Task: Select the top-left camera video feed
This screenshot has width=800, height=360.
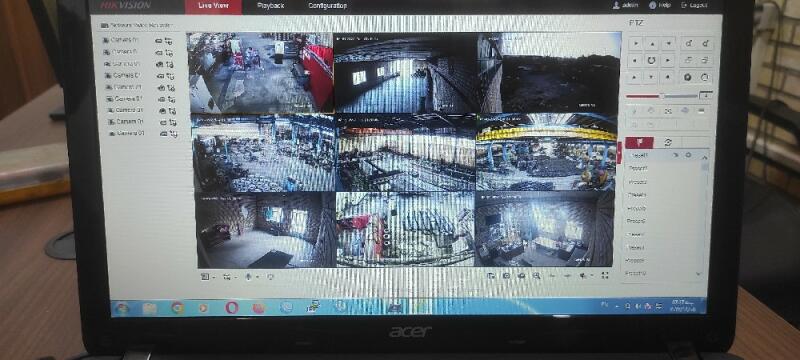Action: point(260,72)
